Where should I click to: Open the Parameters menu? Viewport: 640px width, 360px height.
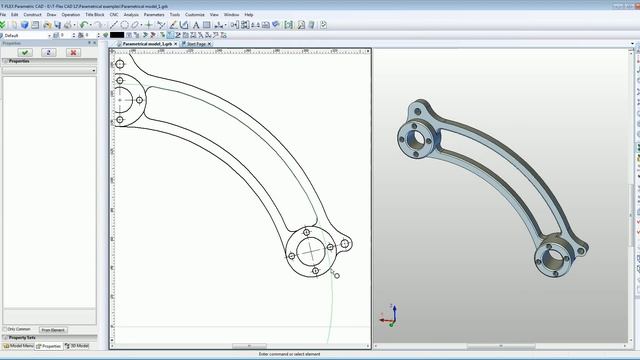154,14
